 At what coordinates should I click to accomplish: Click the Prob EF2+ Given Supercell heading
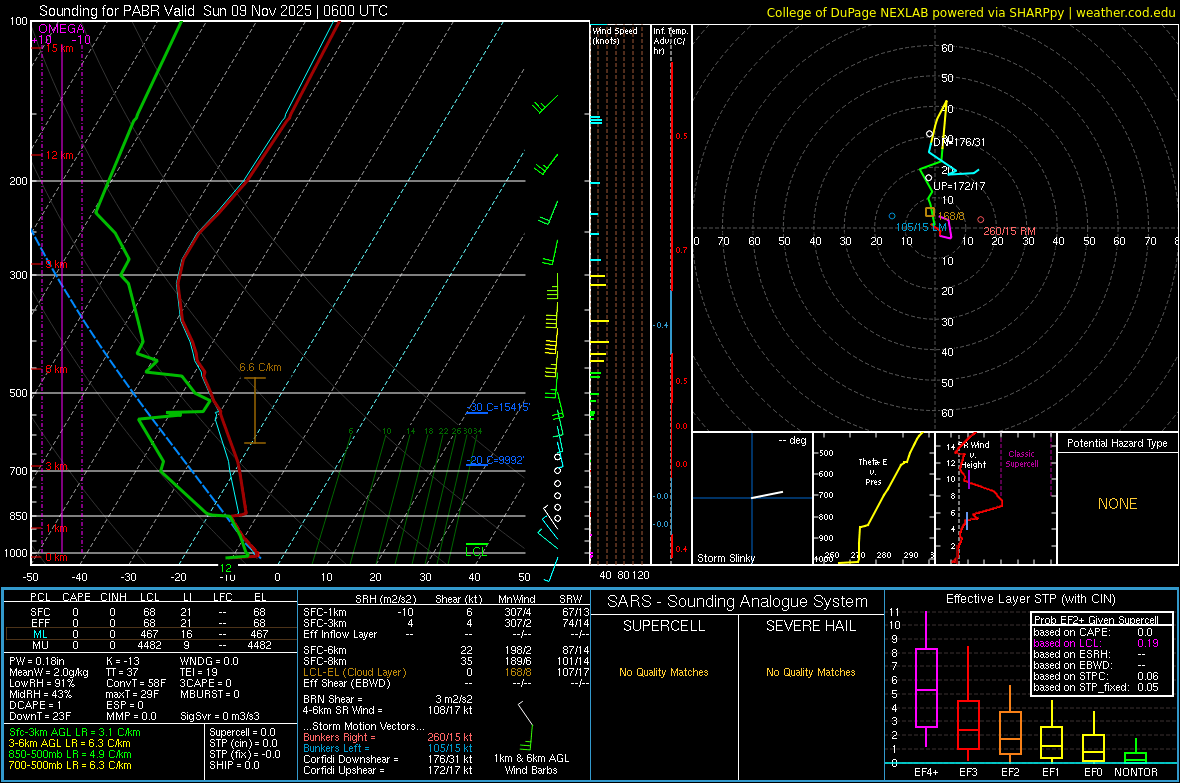tap(1096, 620)
